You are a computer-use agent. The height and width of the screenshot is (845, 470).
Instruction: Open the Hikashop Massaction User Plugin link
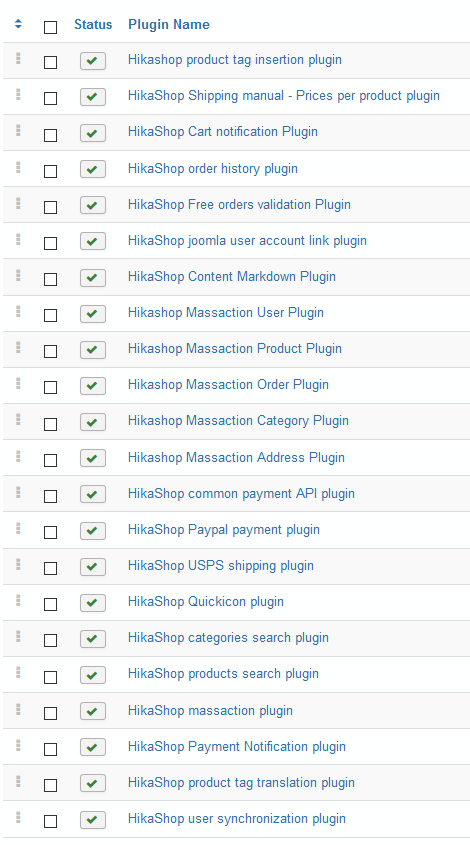(225, 313)
